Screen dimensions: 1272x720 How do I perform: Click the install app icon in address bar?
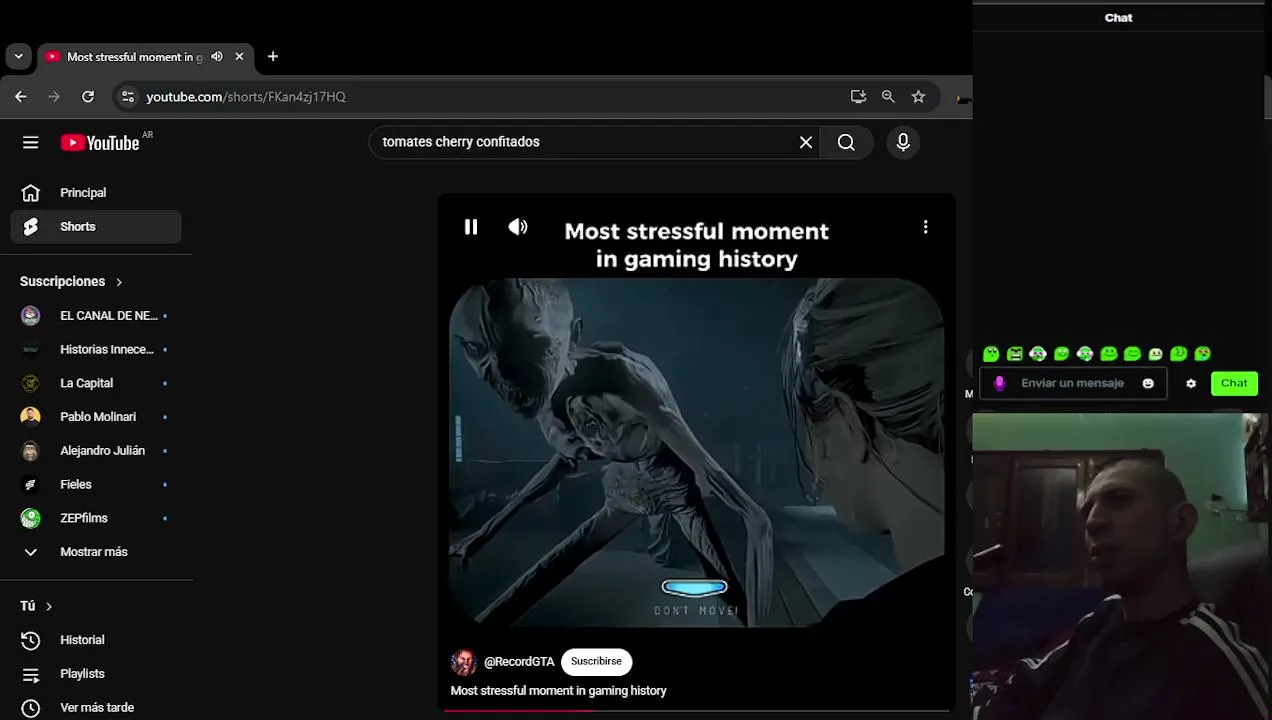pos(858,97)
